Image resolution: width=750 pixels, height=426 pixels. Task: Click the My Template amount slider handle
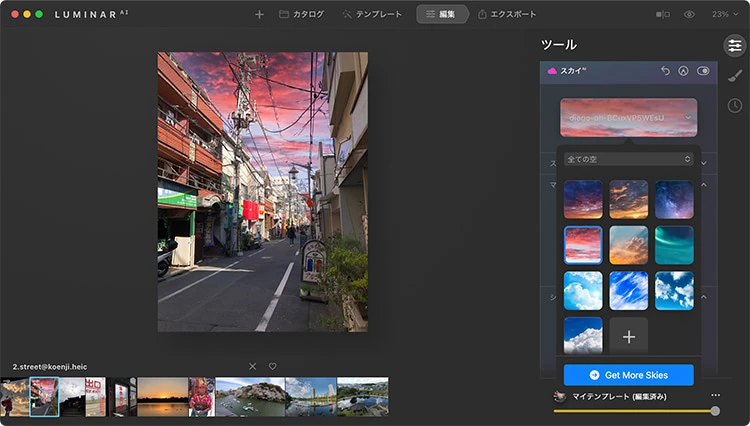(x=715, y=411)
